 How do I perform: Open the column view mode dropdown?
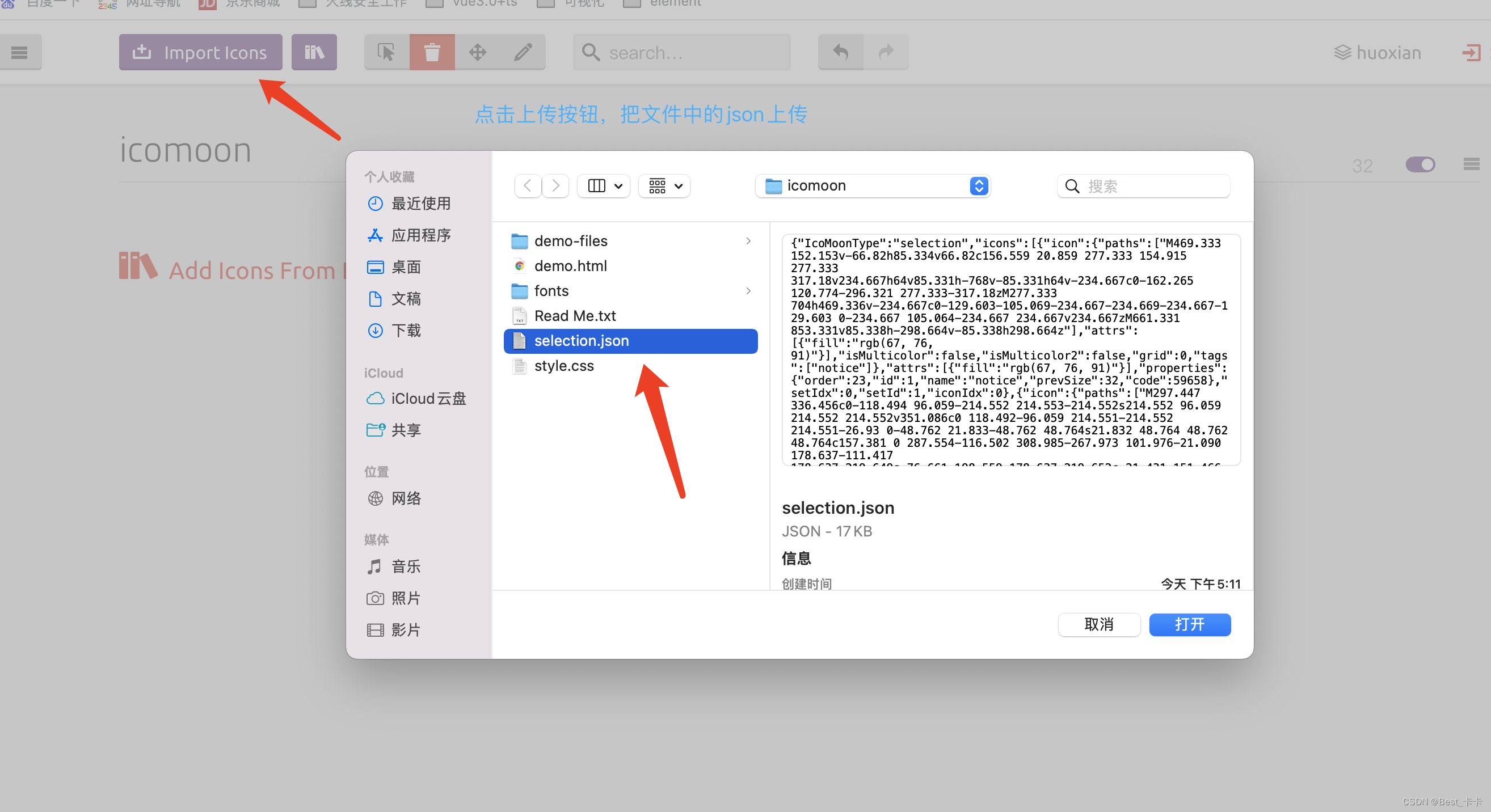coord(604,185)
